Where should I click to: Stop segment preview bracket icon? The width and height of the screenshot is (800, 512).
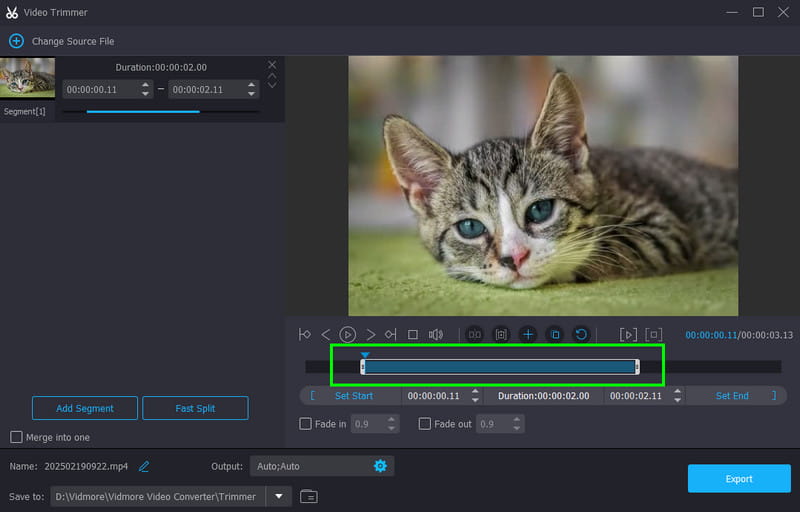click(x=654, y=335)
